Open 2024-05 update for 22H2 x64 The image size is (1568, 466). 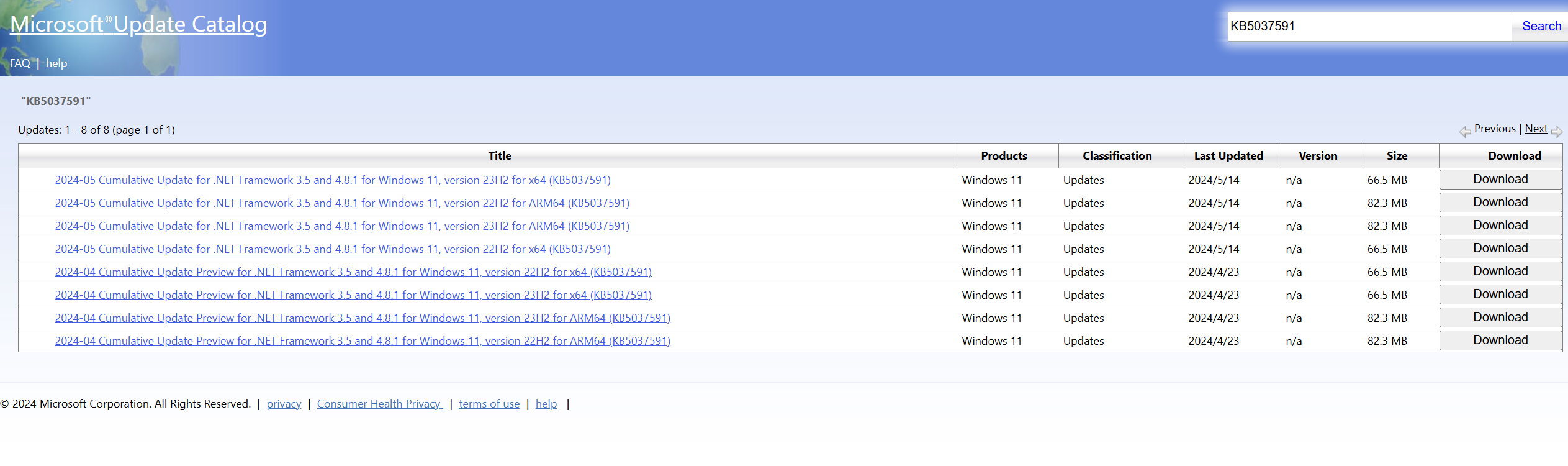click(333, 249)
